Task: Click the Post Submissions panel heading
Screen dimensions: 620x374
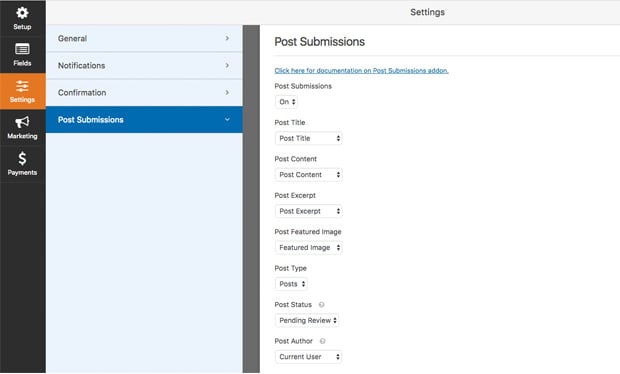Action: click(x=319, y=42)
